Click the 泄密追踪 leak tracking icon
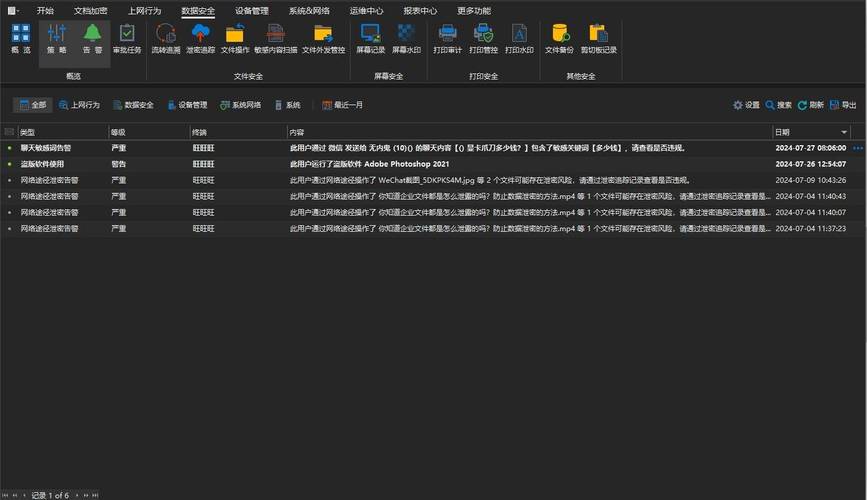This screenshot has width=867, height=500. pos(200,38)
